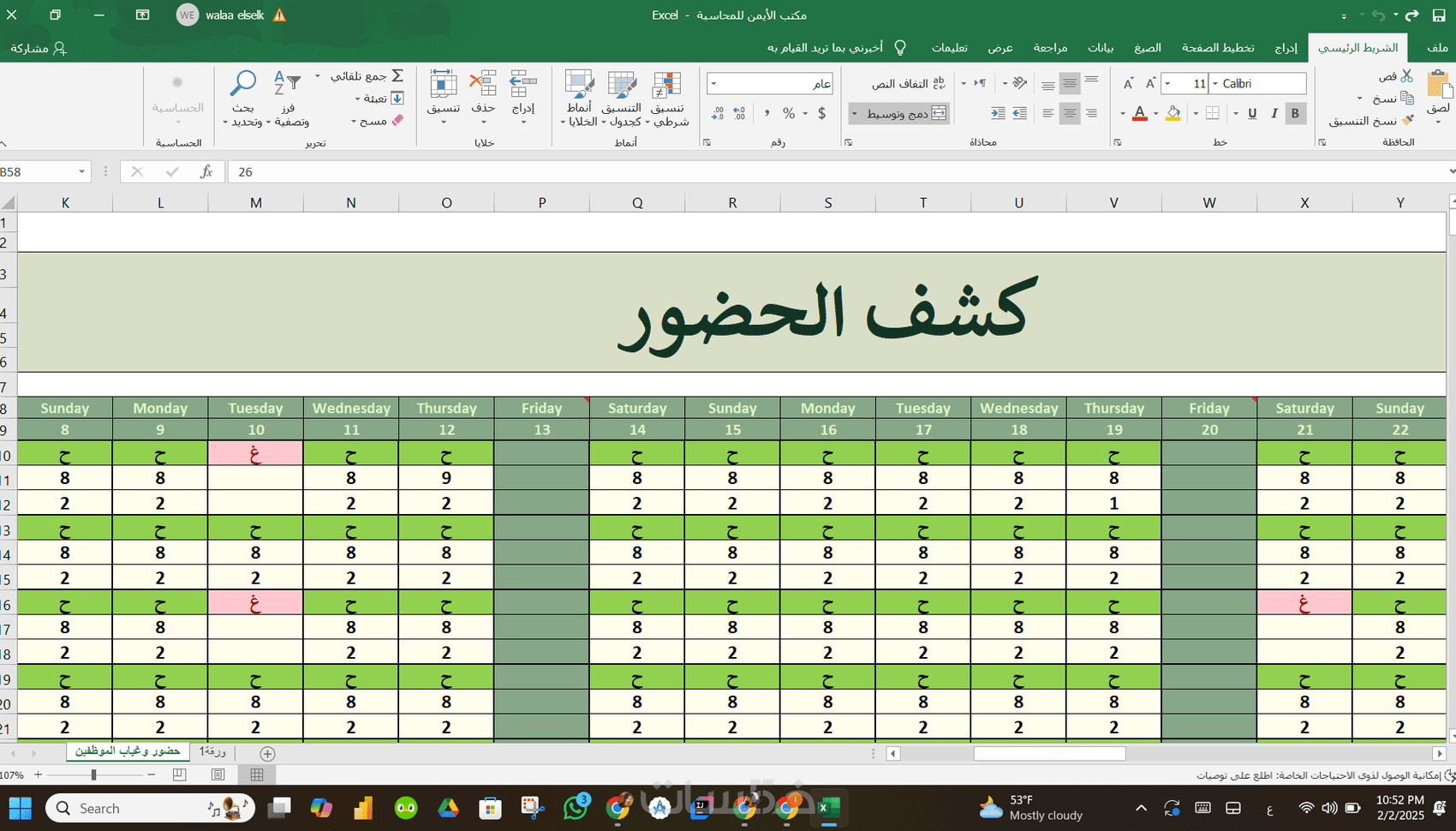
Task: Activate the Format Painter brush
Action: pos(1406,121)
